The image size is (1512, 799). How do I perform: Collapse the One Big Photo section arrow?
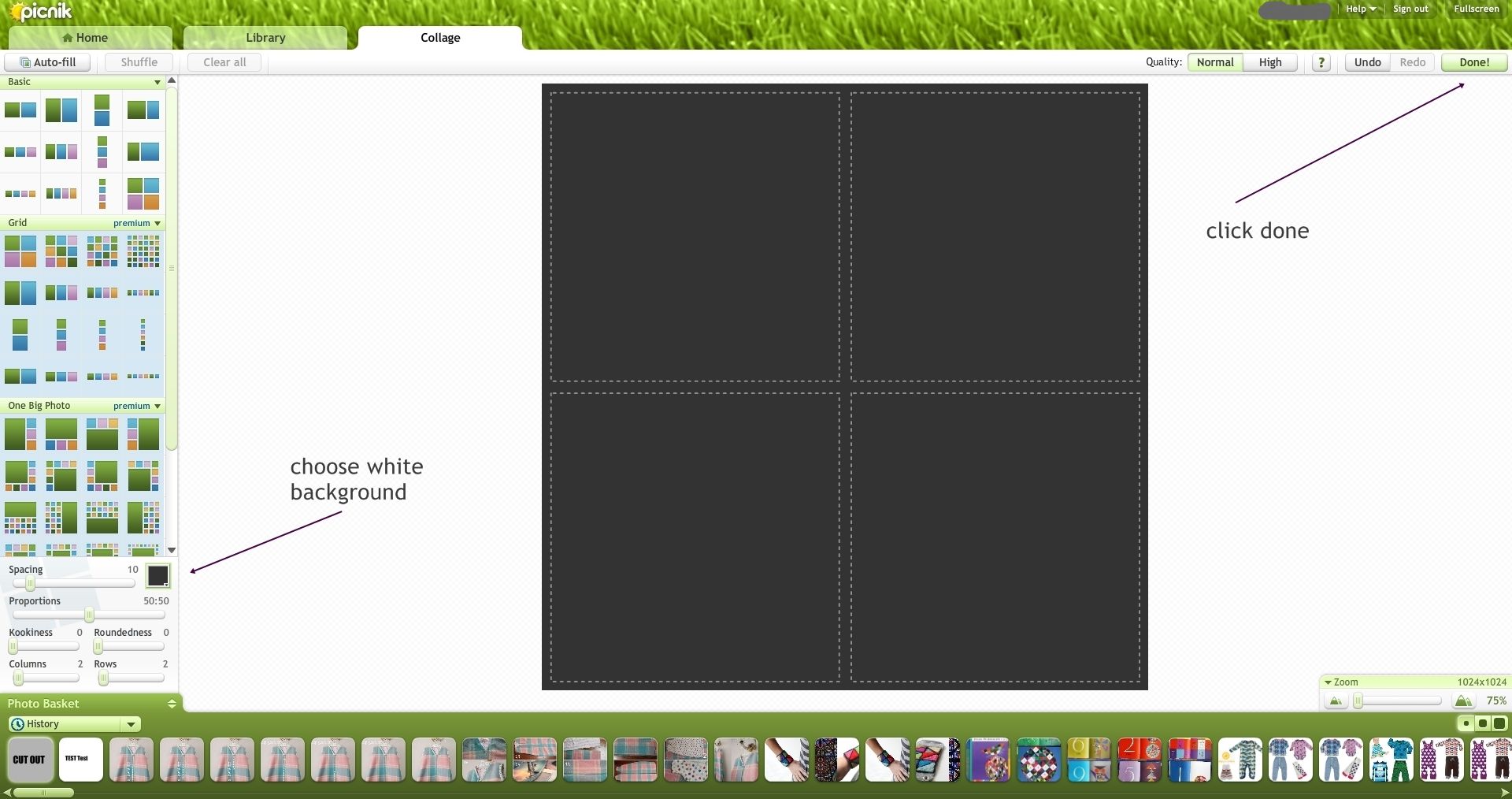157,406
